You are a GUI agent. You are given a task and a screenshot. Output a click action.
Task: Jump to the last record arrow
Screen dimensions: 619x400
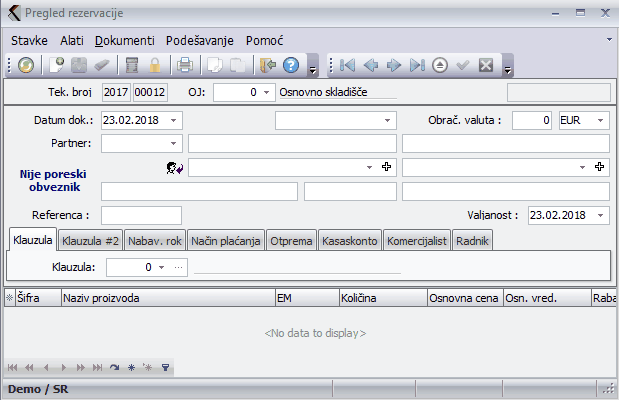(x=417, y=66)
